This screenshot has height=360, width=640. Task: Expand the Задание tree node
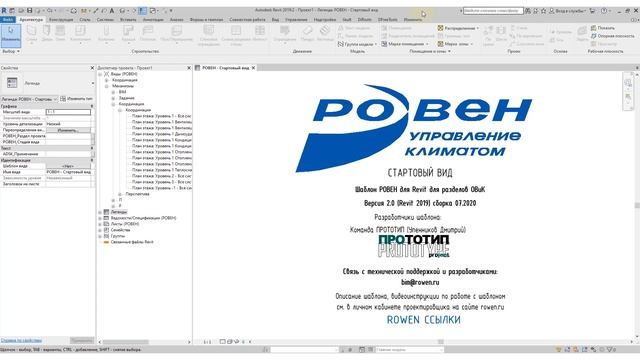click(113, 98)
